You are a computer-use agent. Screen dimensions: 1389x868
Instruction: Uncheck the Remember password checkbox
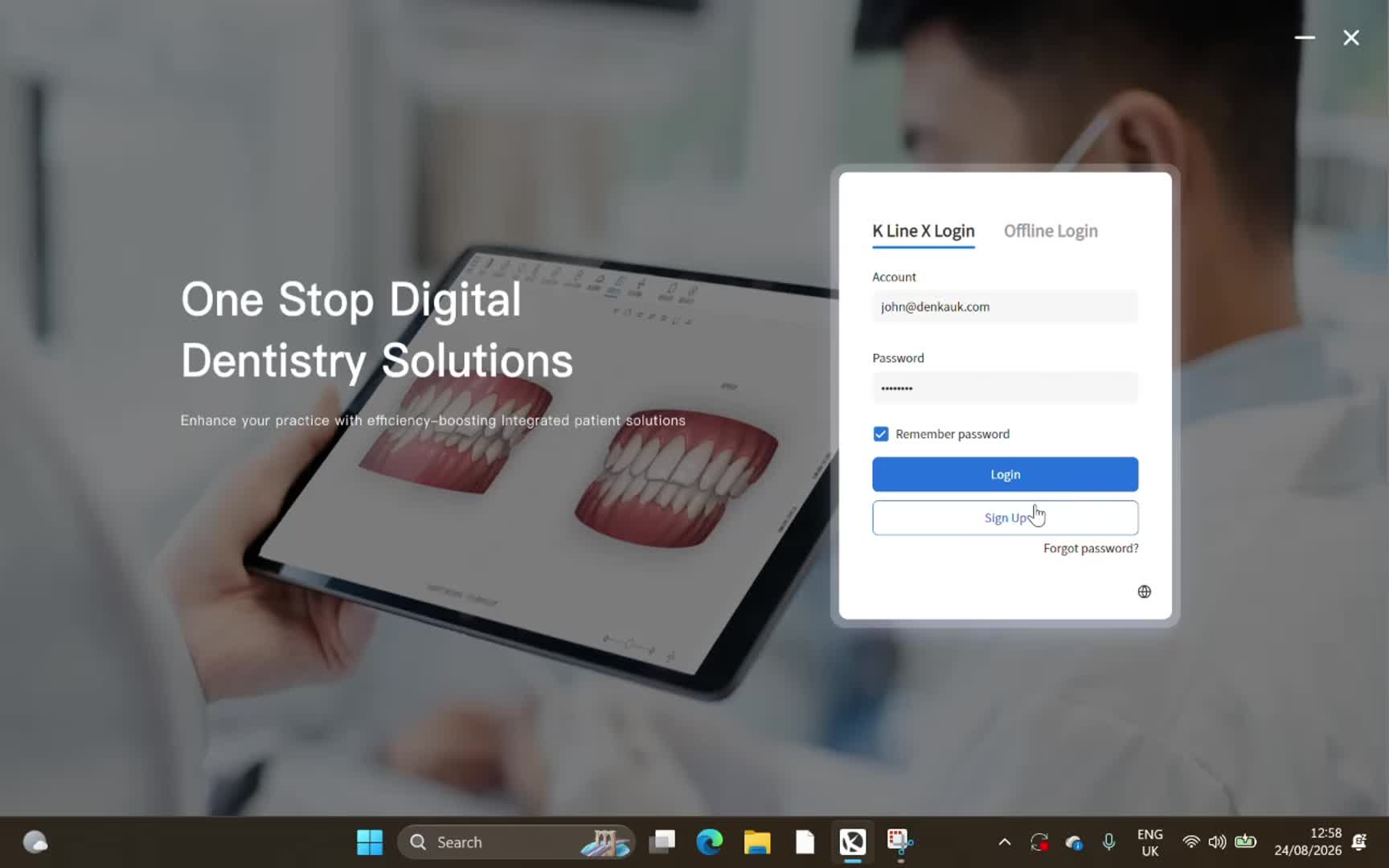pyautogui.click(x=881, y=434)
